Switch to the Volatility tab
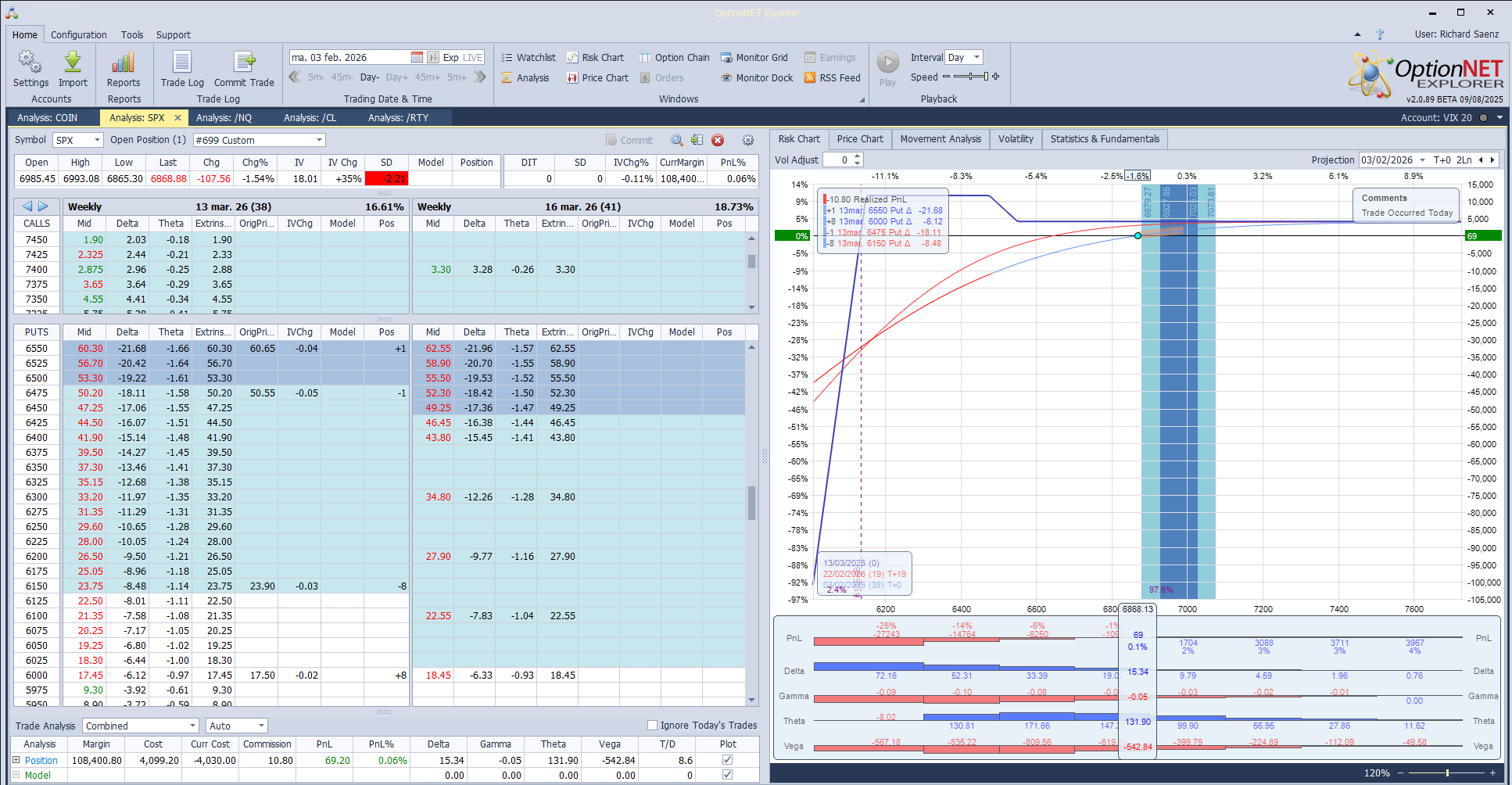This screenshot has height=785, width=1512. pyautogui.click(x=1015, y=138)
